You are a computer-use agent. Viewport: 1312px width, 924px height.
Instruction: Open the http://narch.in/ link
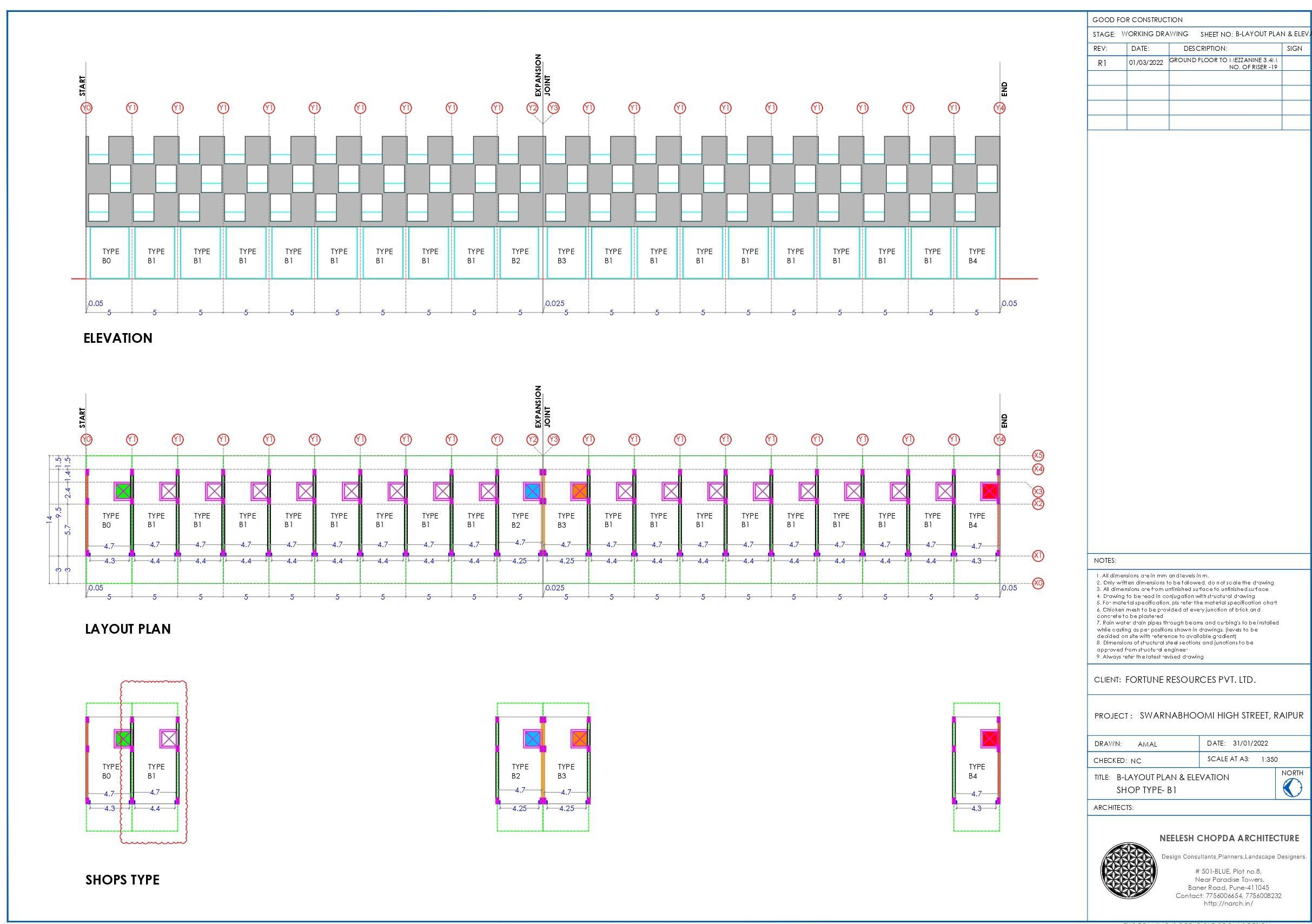coord(1228,903)
